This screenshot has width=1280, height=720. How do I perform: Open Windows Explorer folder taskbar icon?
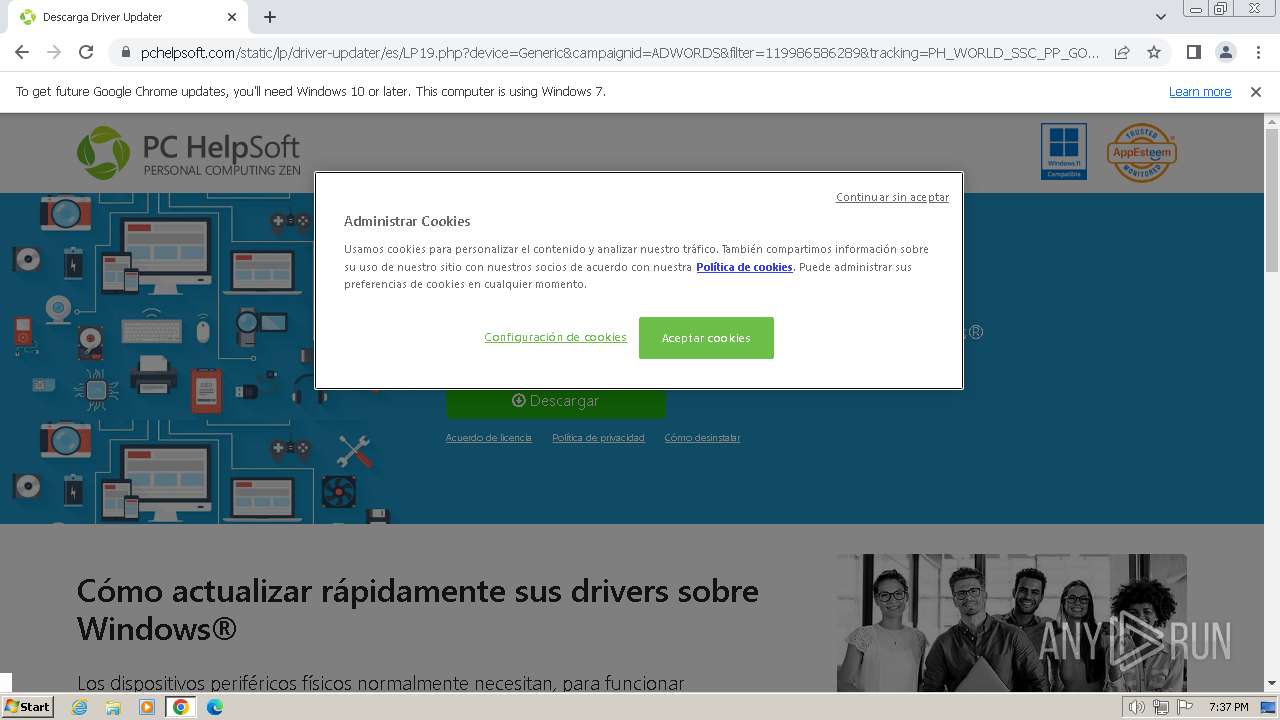pos(113,707)
